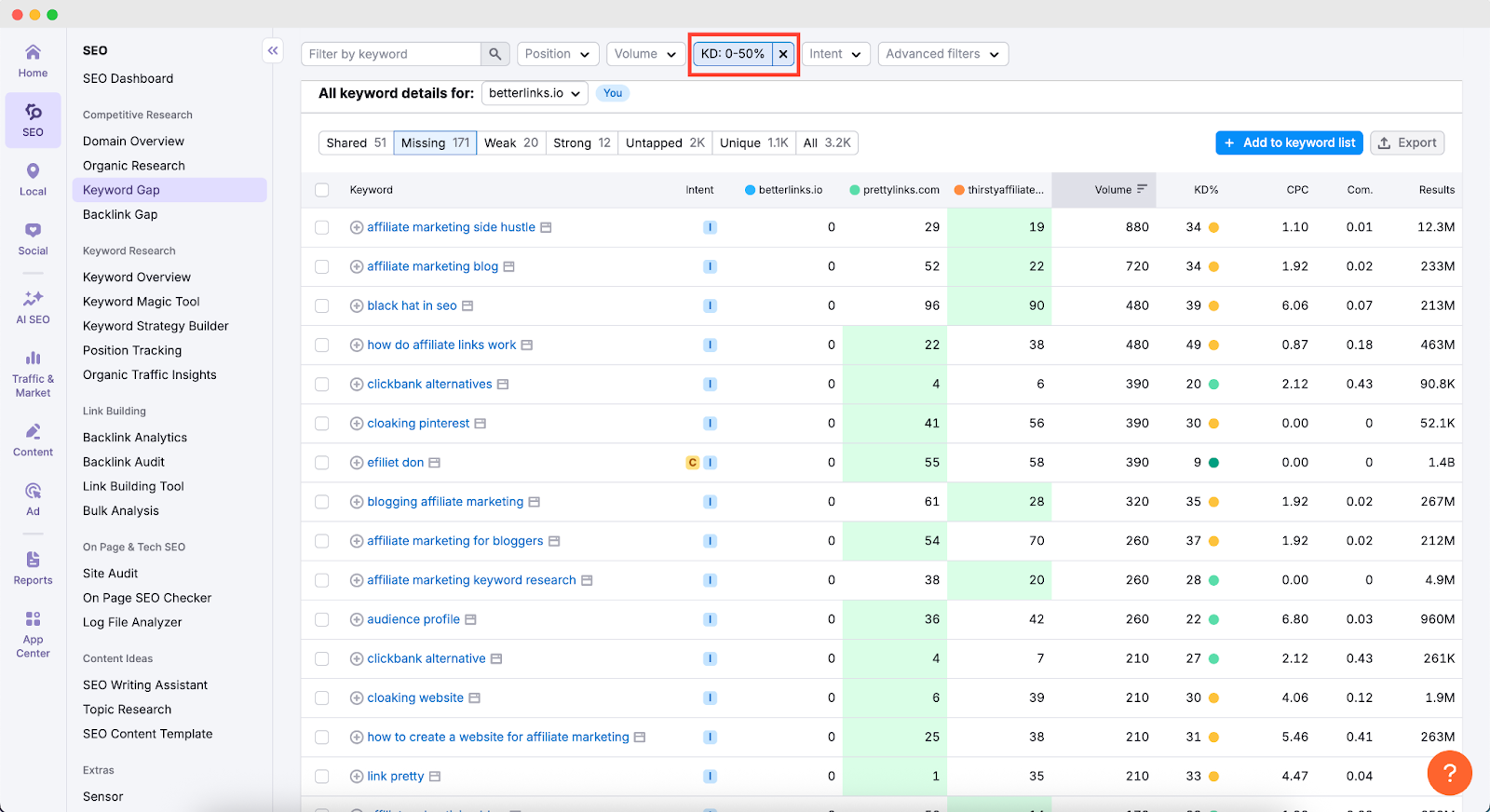Screen dimensions: 1490x812
Task: Remove the KD: 0-50% filter
Action: click(x=783, y=54)
